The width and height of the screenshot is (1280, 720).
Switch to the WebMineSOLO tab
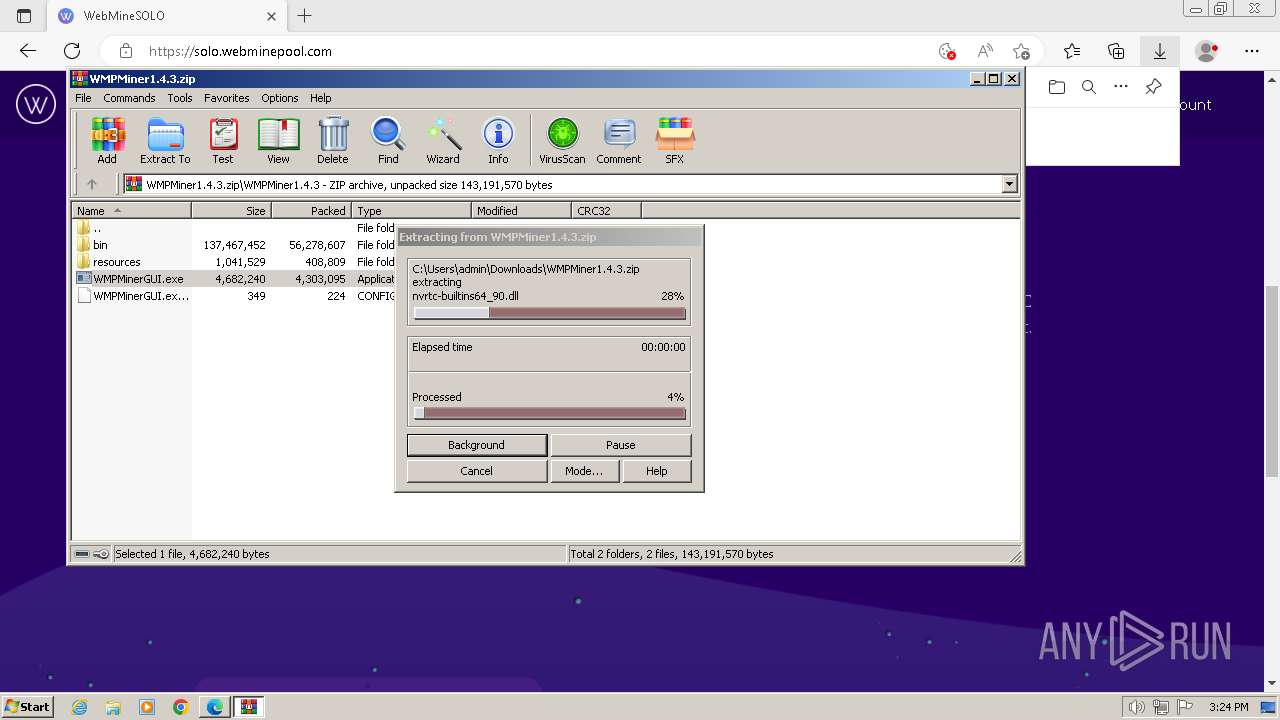[x=166, y=16]
